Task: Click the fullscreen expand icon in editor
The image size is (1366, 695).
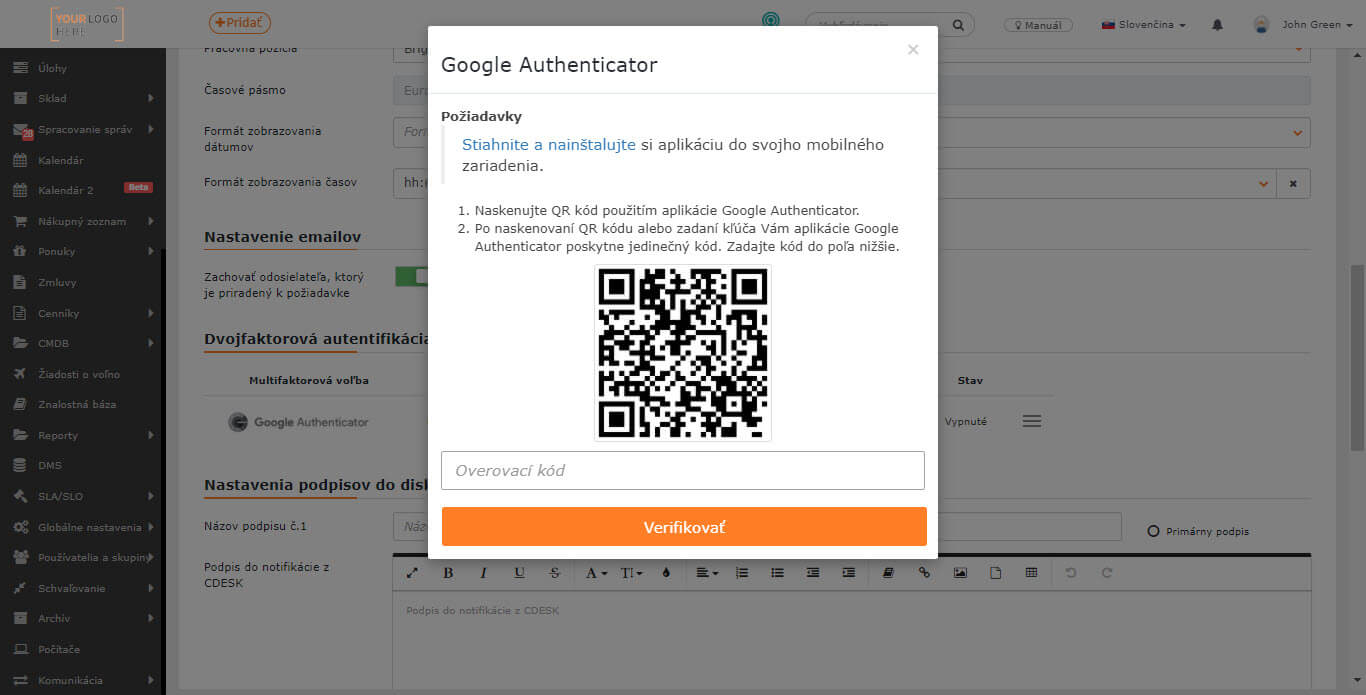Action: 412,573
